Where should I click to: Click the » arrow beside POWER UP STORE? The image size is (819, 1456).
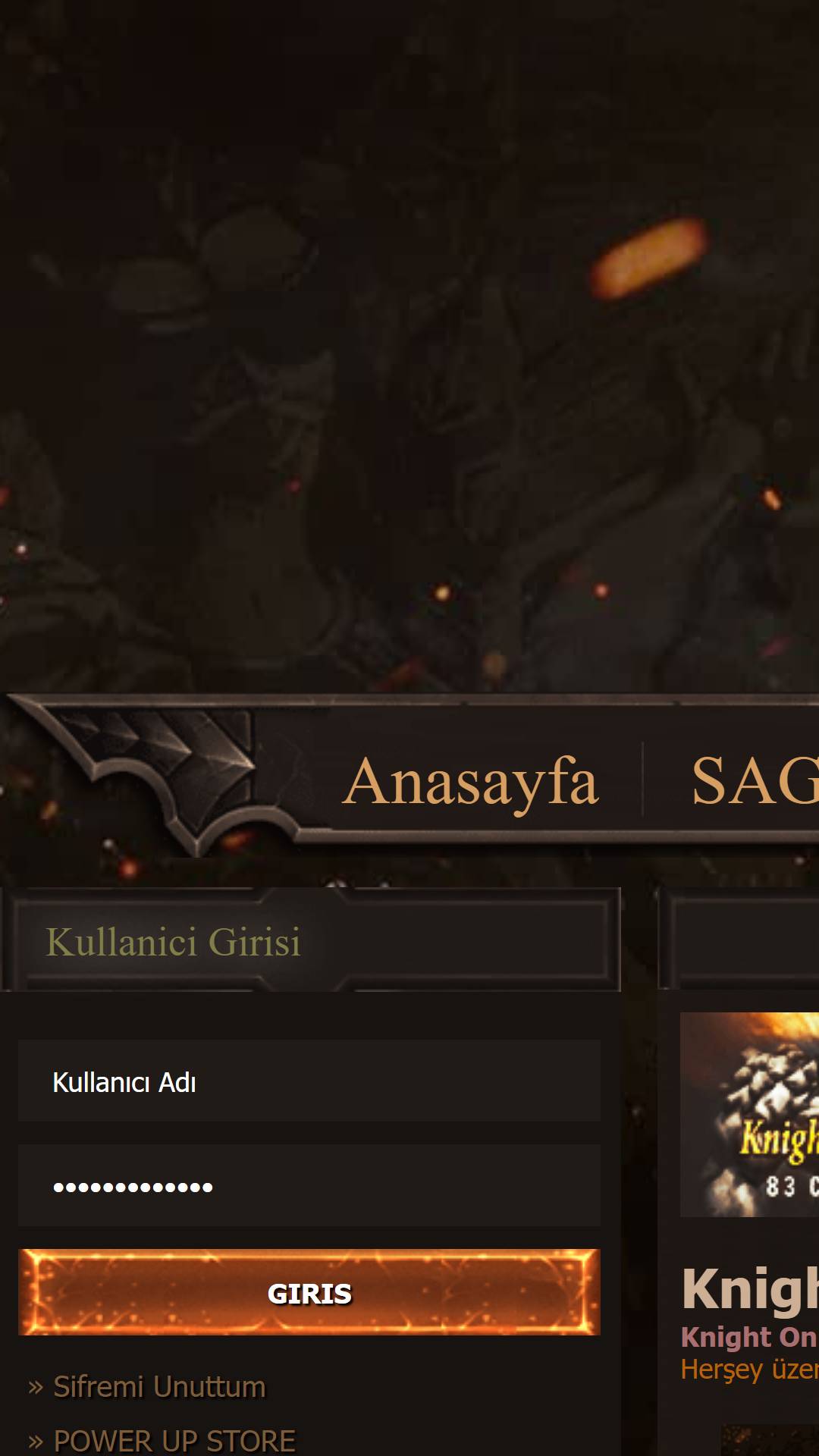pos(36,1442)
